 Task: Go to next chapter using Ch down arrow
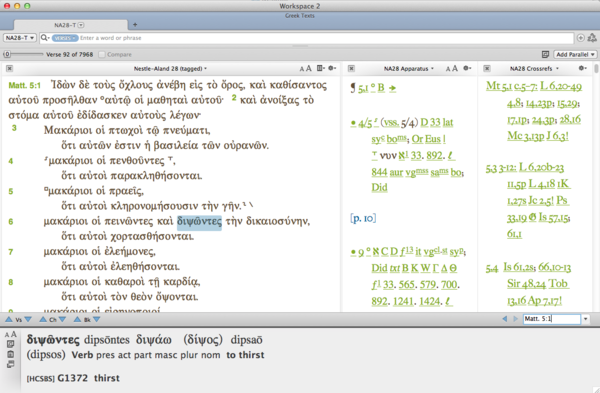click(x=62, y=319)
